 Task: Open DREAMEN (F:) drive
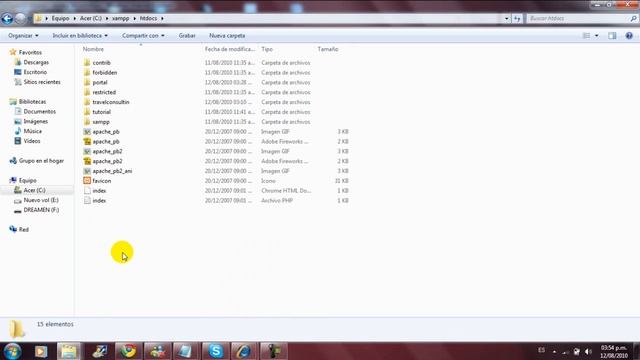coord(41,210)
